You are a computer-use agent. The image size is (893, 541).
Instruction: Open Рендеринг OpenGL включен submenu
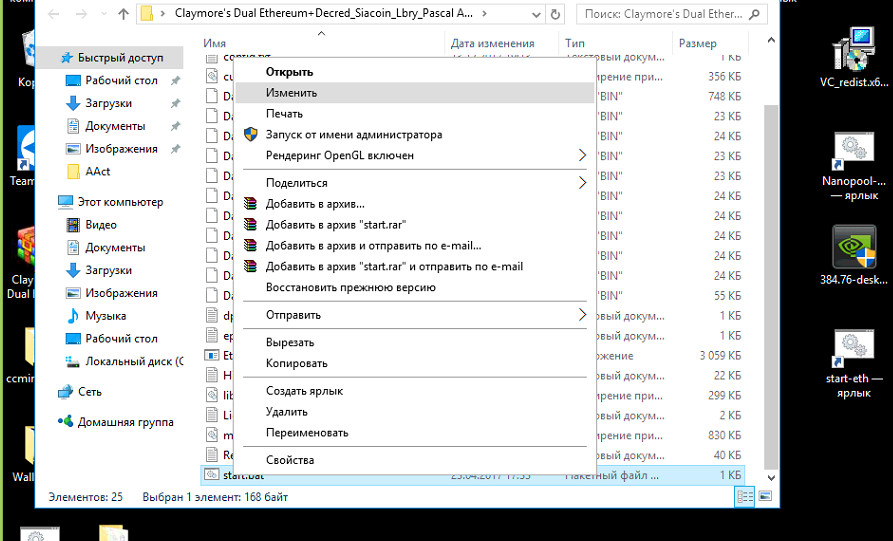[414, 155]
